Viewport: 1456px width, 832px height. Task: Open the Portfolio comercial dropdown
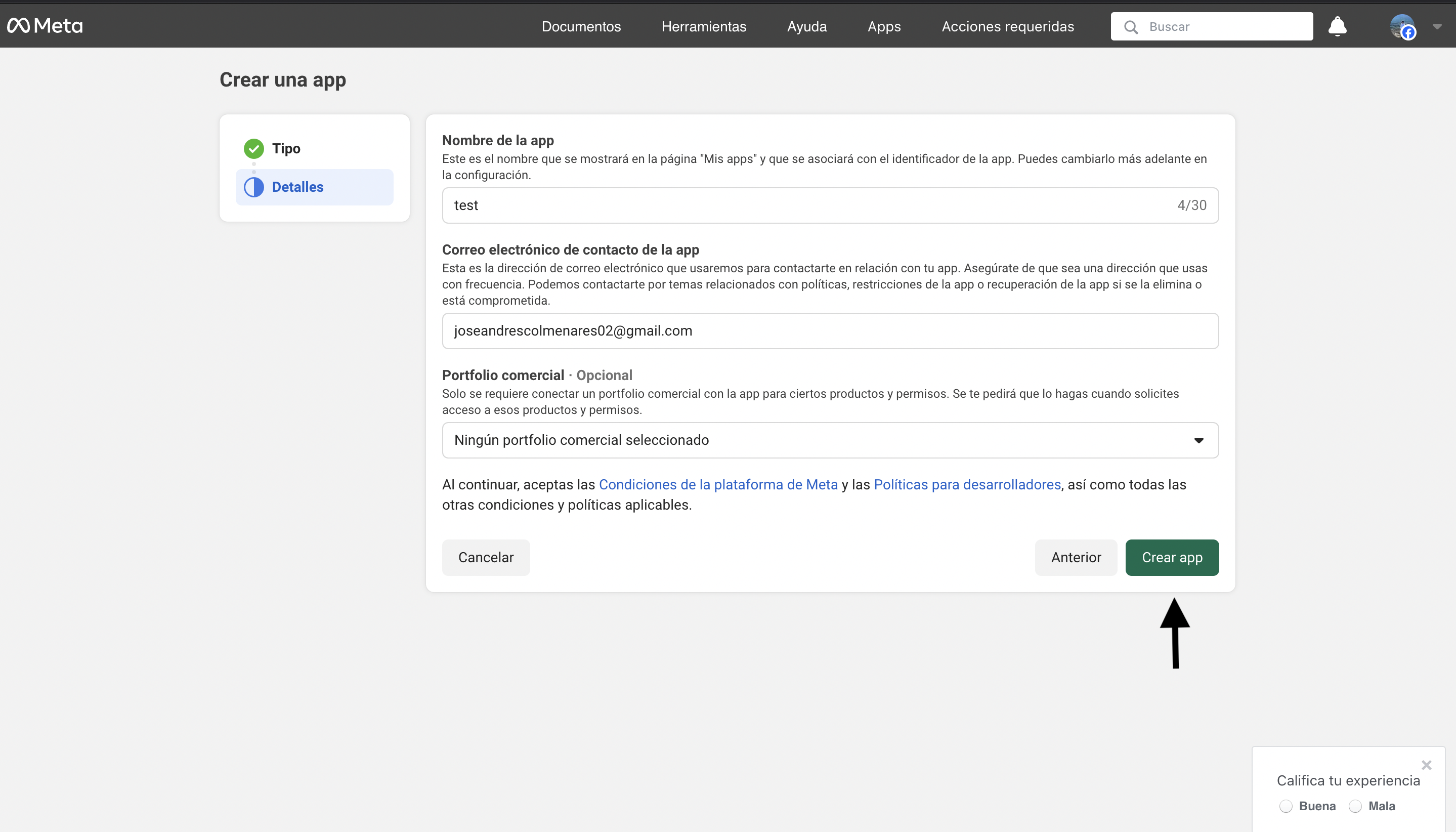829,440
